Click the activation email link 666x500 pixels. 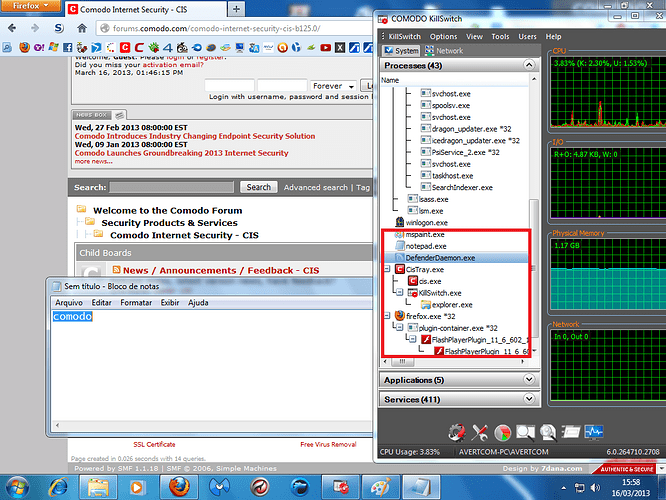click(x=173, y=65)
